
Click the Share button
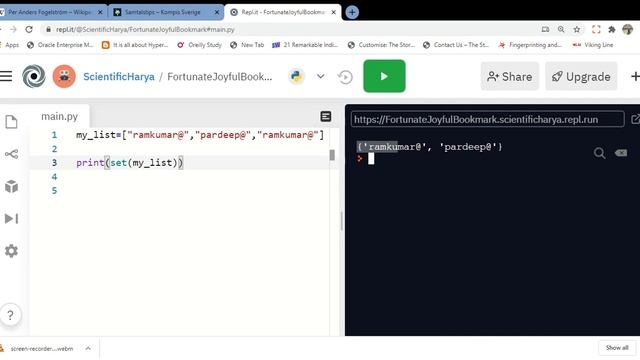[509, 76]
